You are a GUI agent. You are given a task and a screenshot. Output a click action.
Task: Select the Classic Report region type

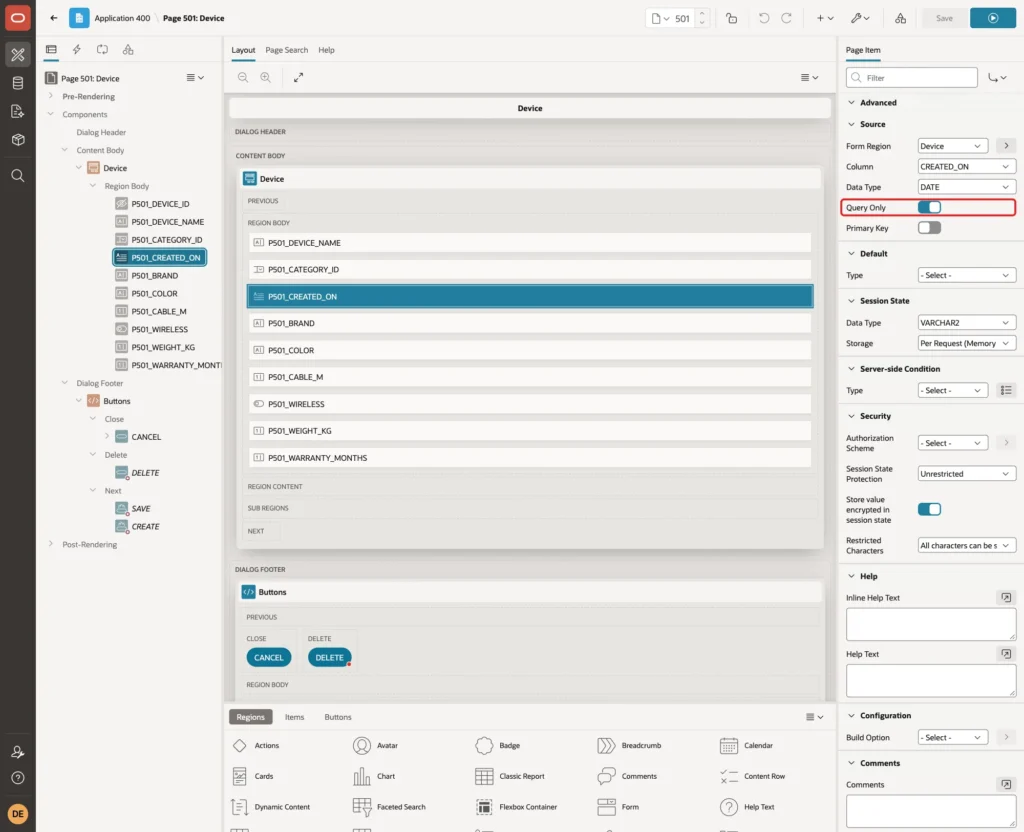click(x=511, y=776)
